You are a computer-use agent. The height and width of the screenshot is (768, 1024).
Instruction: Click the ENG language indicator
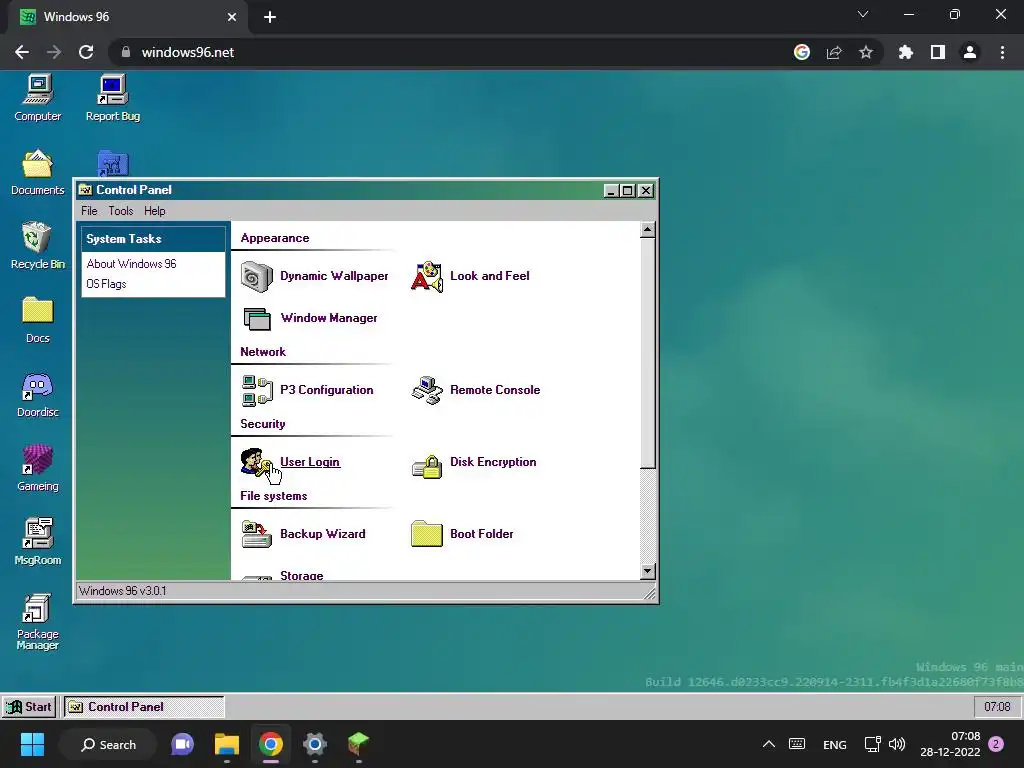835,744
